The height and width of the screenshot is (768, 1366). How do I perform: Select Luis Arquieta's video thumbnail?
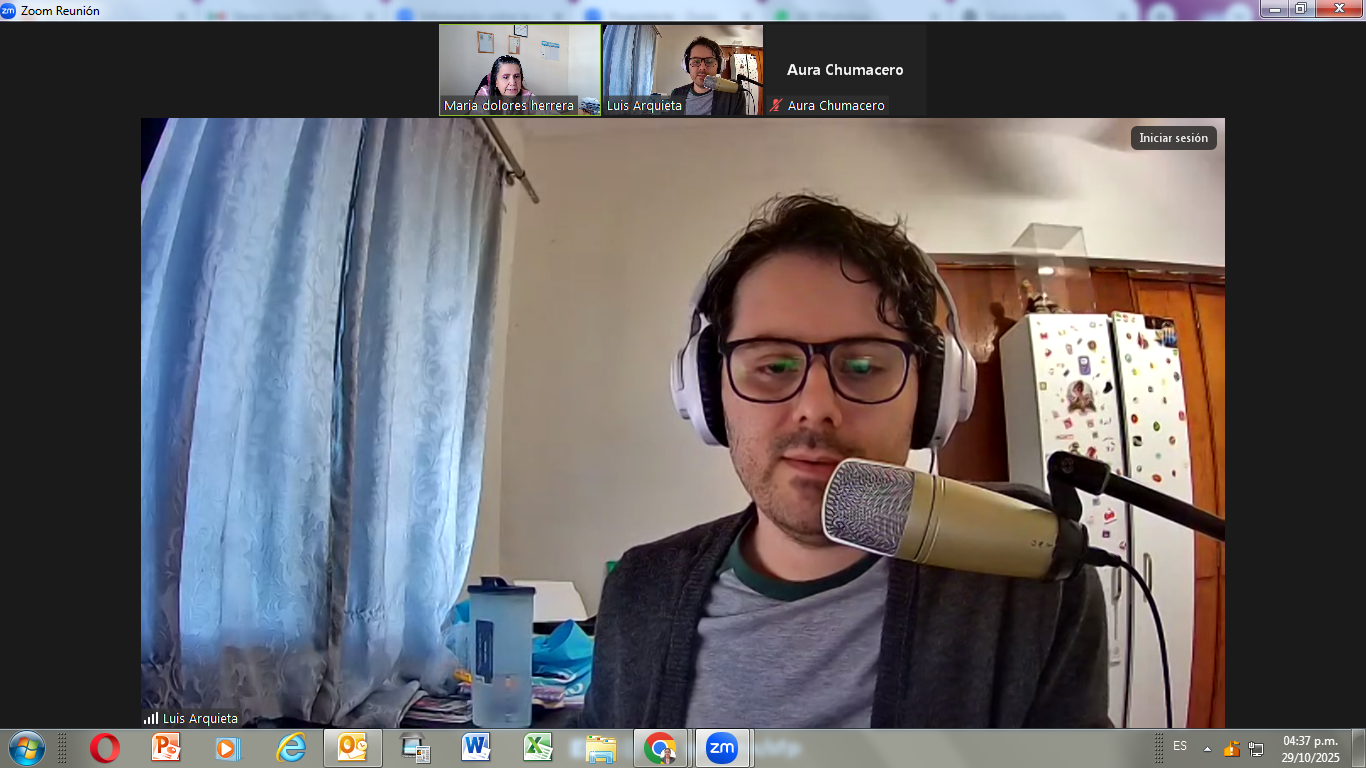(x=682, y=69)
